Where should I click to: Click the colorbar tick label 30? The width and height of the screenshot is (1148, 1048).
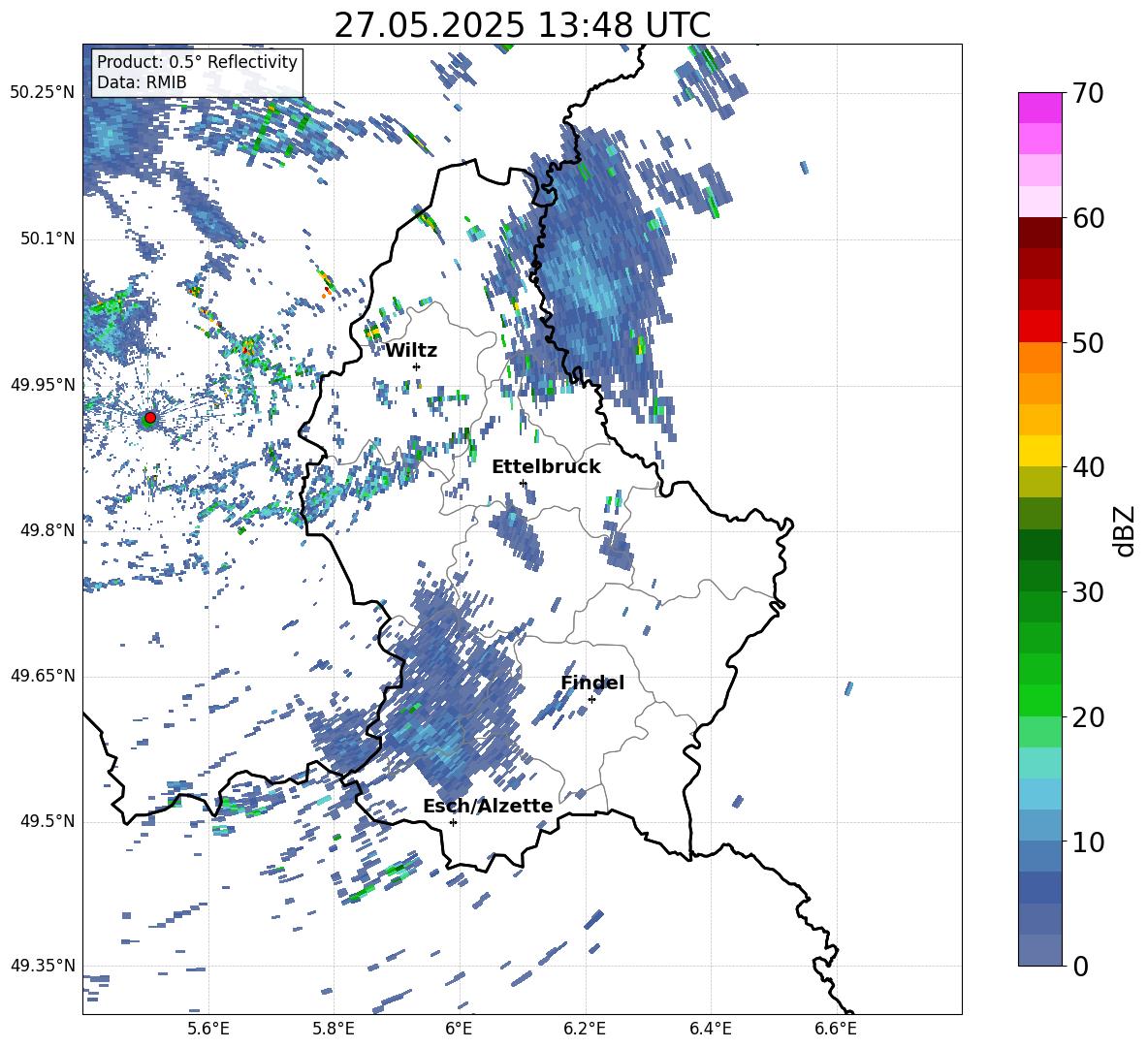(x=1088, y=592)
